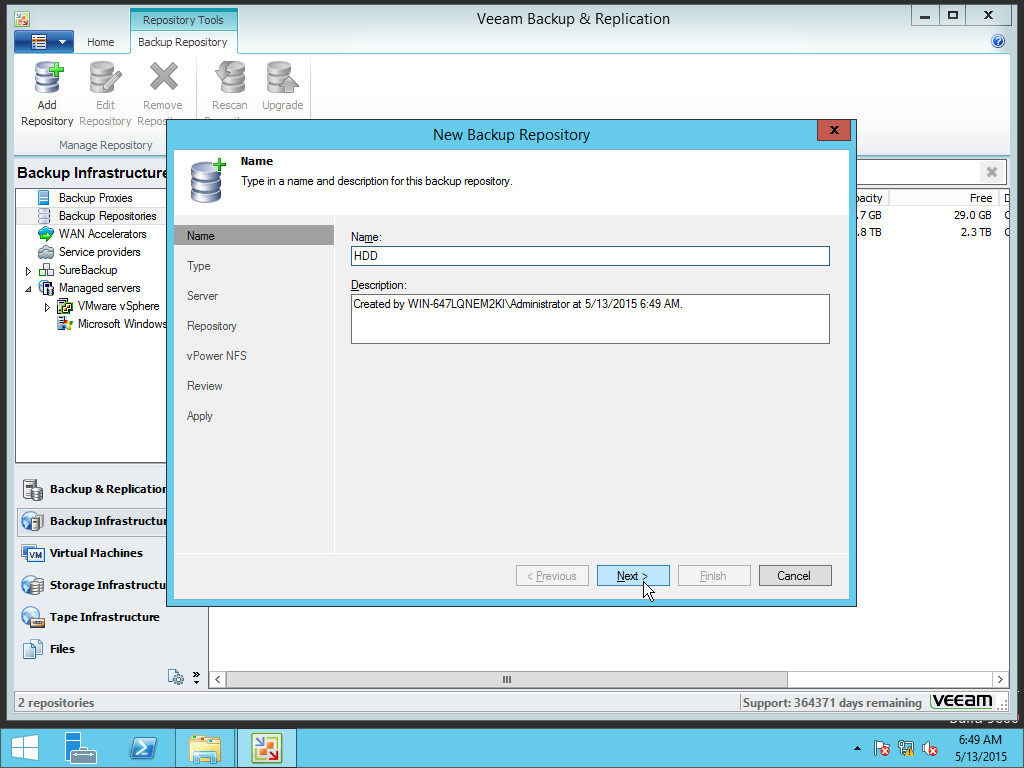Select the 29.0 GB free space cell
The width and height of the screenshot is (1024, 768).
tap(972, 215)
